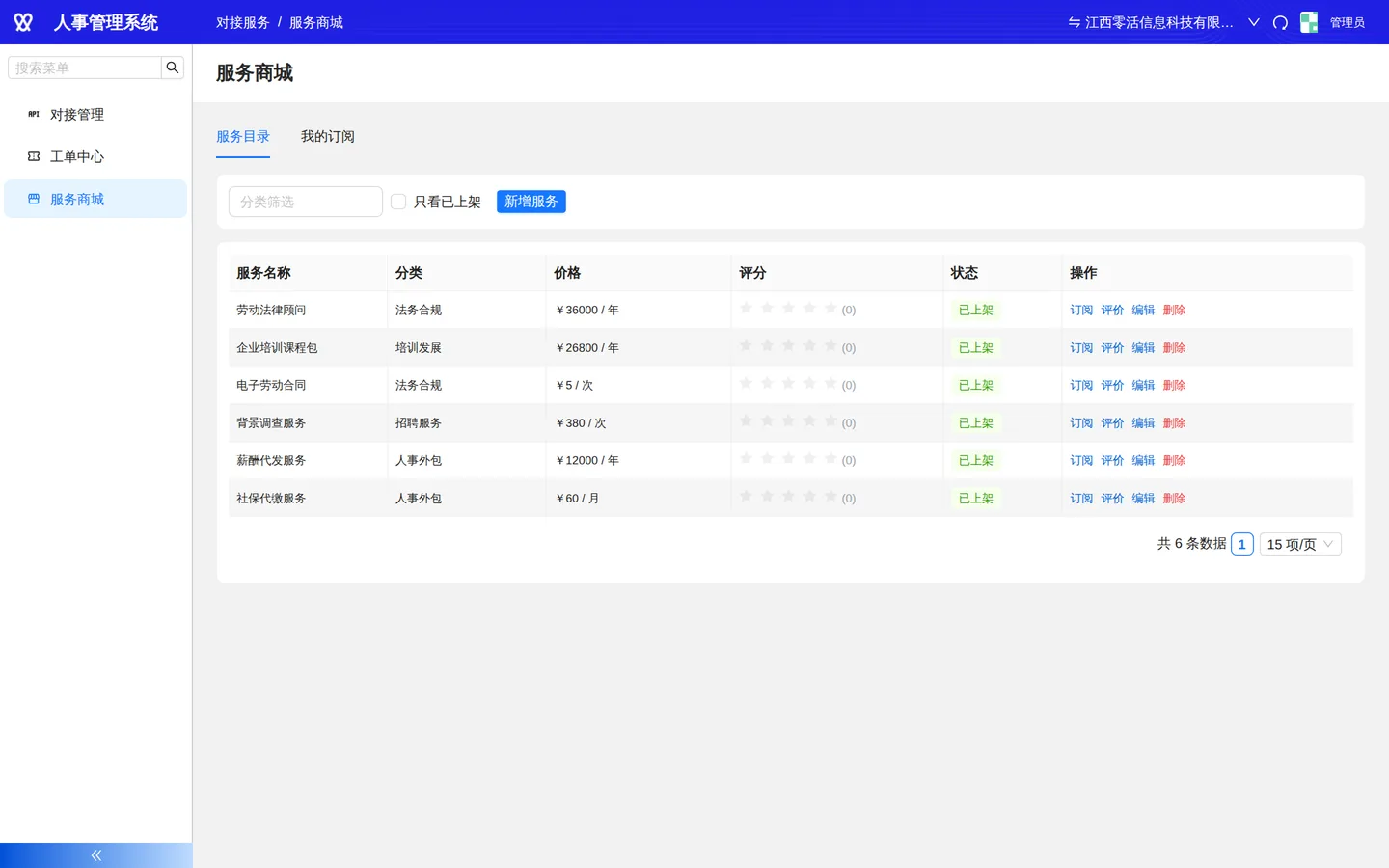This screenshot has width=1389, height=868.
Task: Open 对接管理 in the sidebar menu
Action: coord(95,114)
